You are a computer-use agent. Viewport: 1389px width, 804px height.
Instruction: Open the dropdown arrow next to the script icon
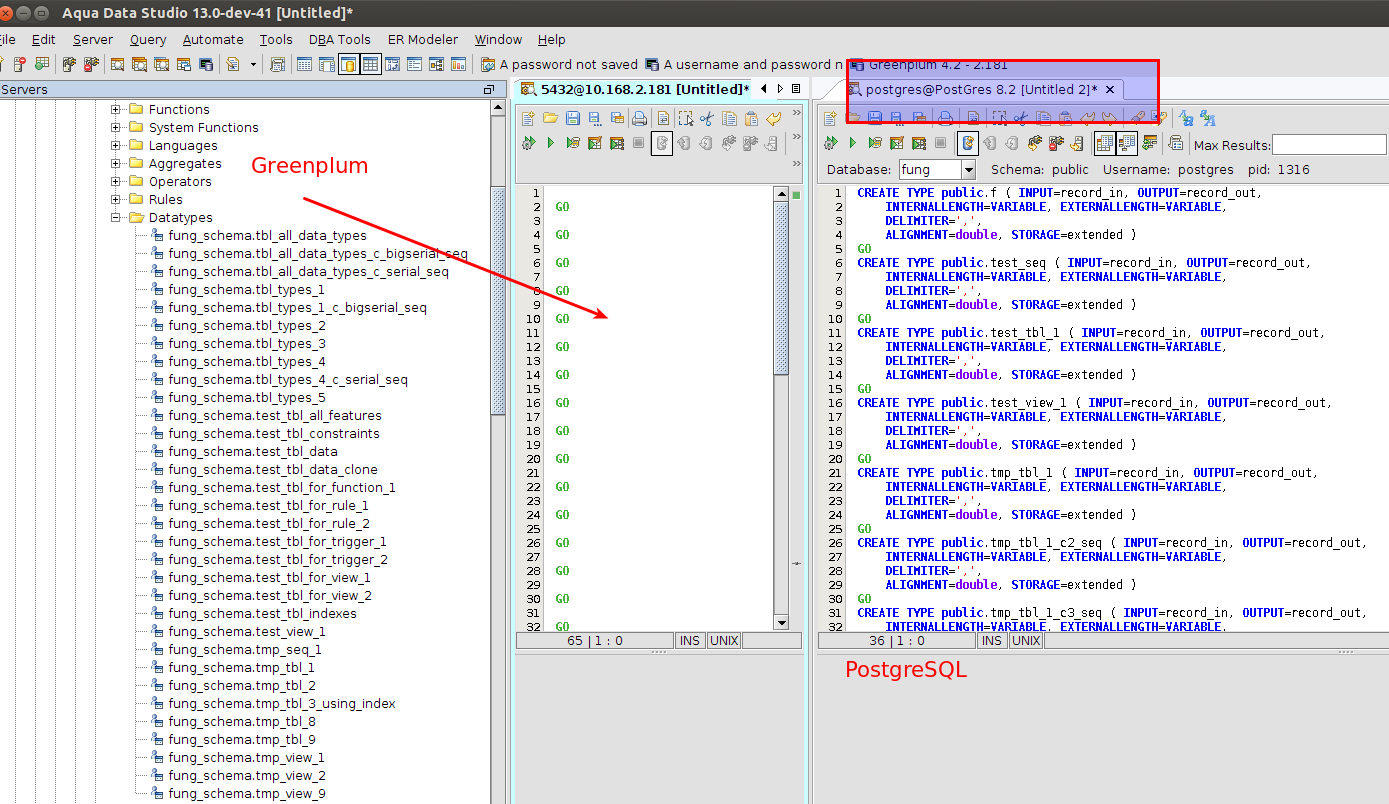tap(253, 65)
